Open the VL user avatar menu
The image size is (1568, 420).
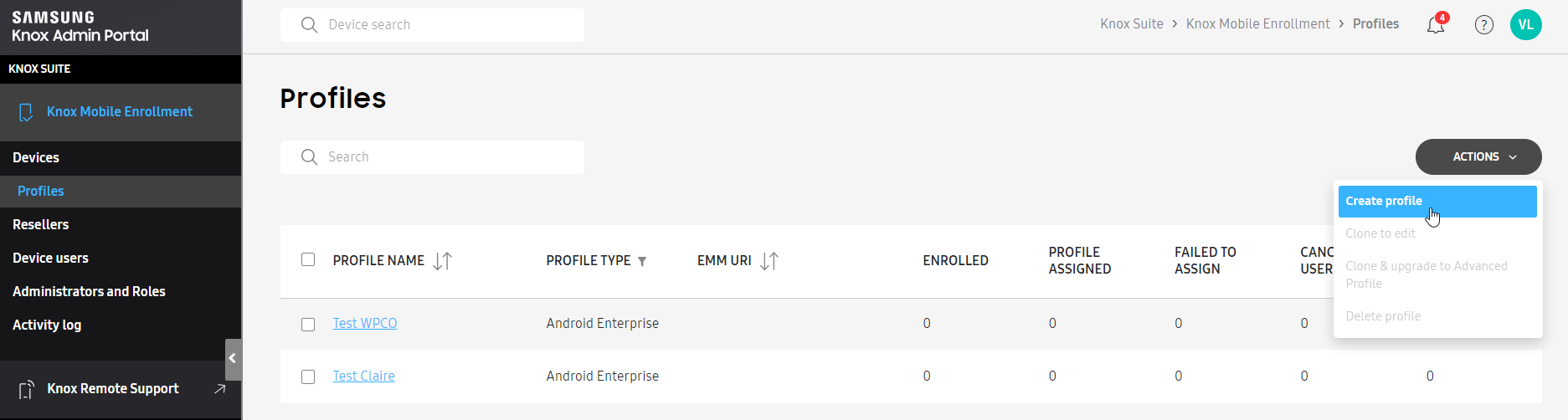[x=1526, y=24]
